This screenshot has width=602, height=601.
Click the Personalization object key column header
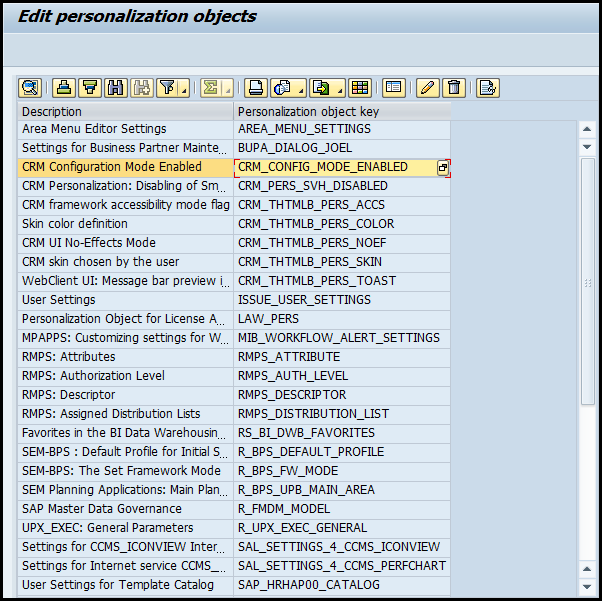pos(342,111)
